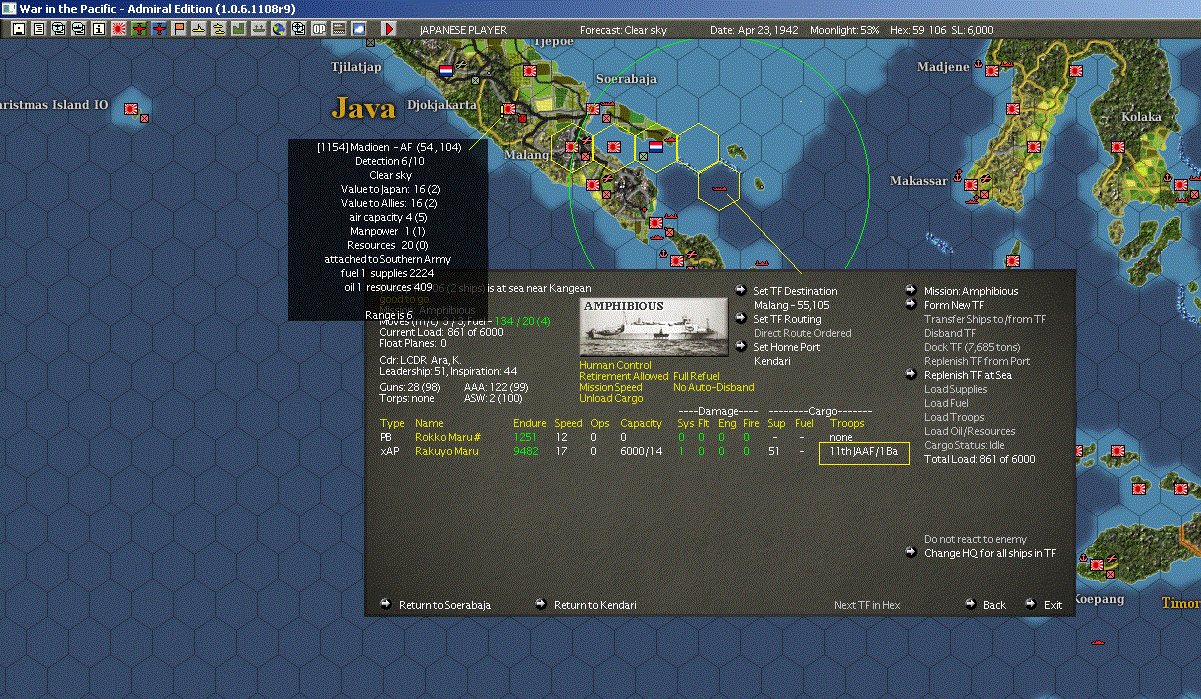Click Set TF Routing
1201x699 pixels.
click(x=787, y=319)
